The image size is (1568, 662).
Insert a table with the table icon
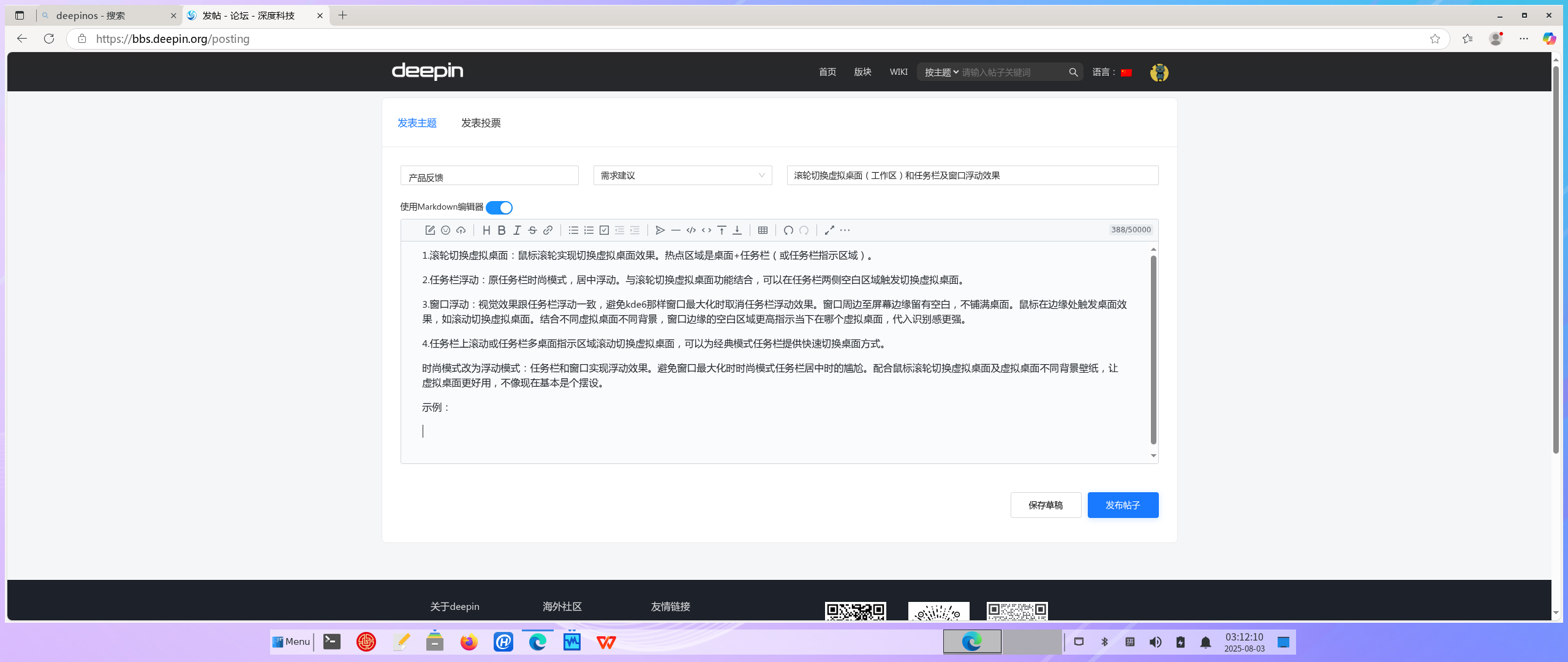tap(763, 230)
